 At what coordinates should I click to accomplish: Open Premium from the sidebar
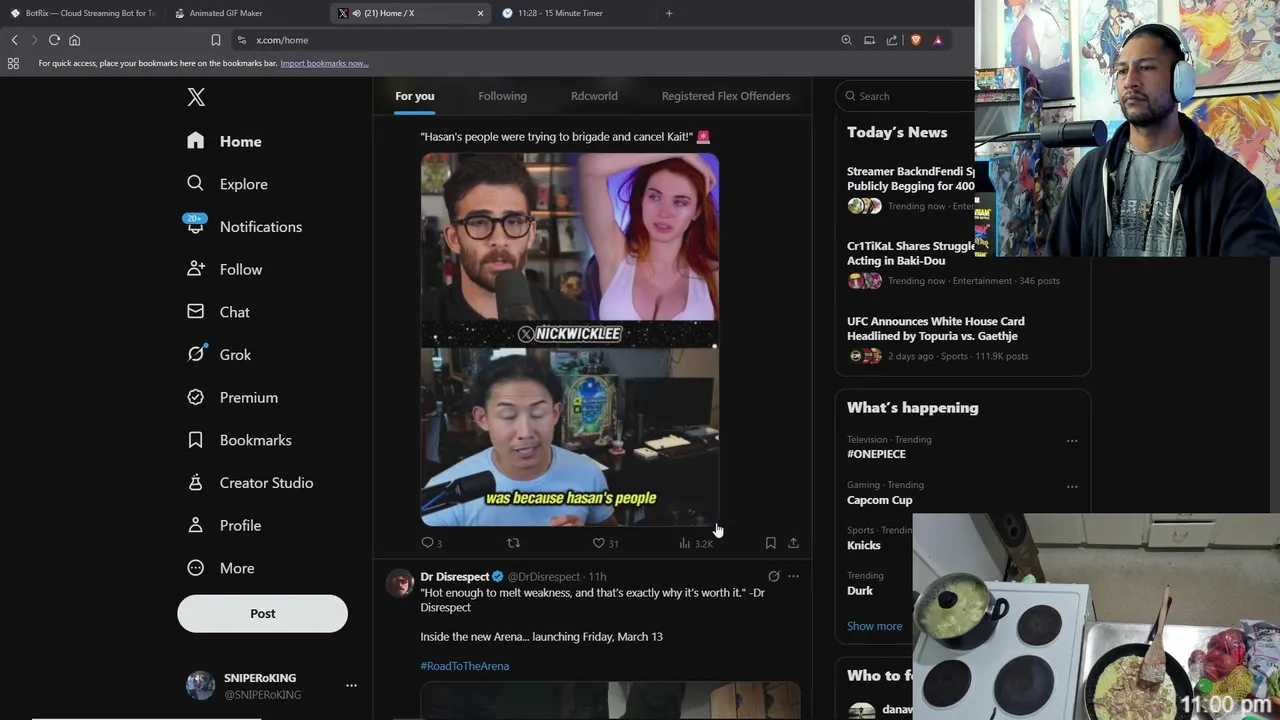tap(233, 397)
